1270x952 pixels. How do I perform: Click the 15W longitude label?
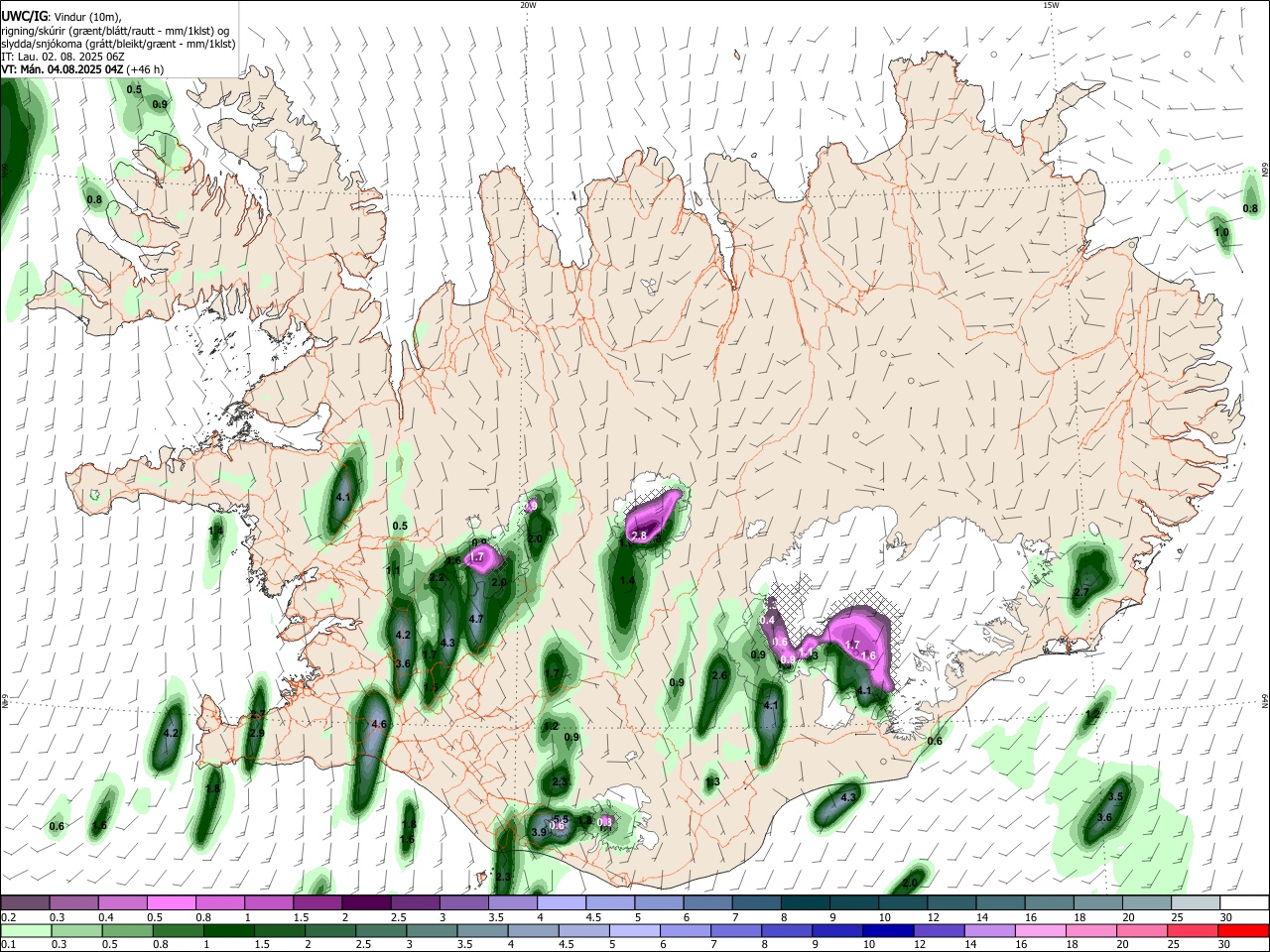click(x=1050, y=5)
